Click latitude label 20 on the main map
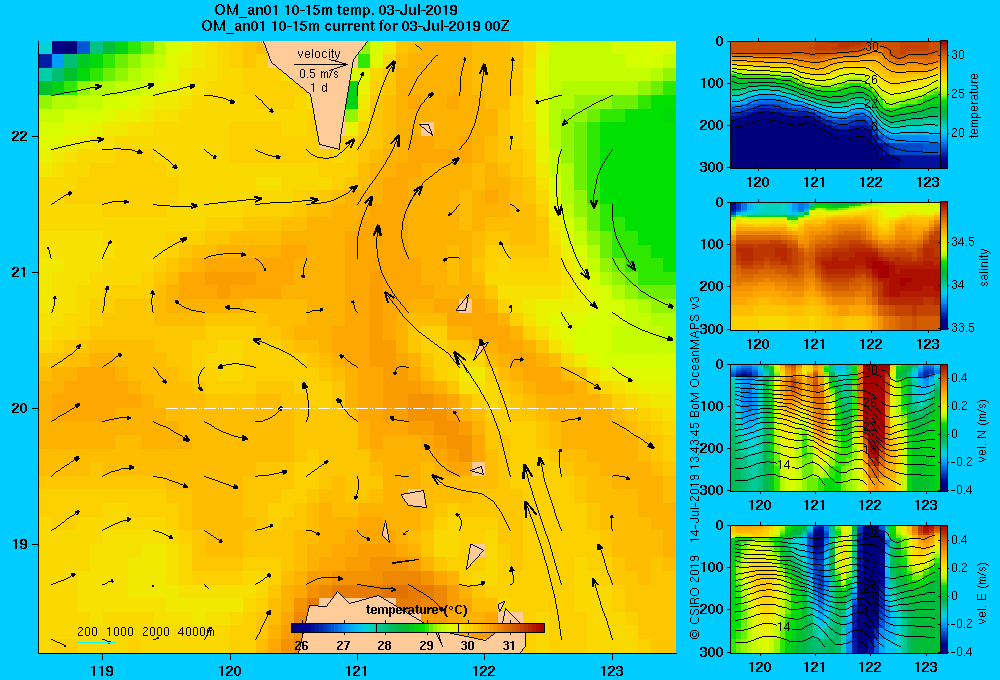Viewport: 1000px width, 680px height. tap(20, 408)
